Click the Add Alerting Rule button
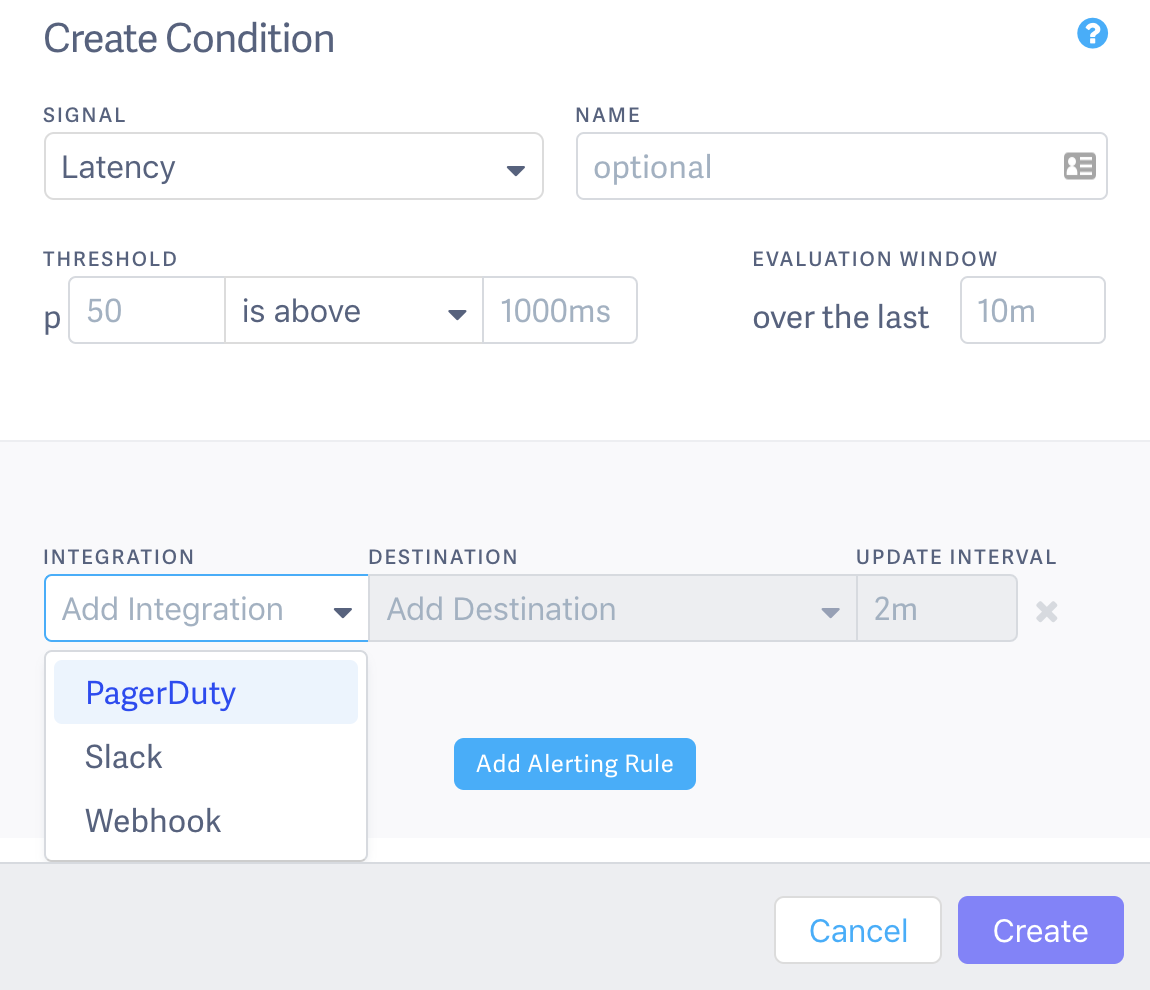 pyautogui.click(x=575, y=764)
